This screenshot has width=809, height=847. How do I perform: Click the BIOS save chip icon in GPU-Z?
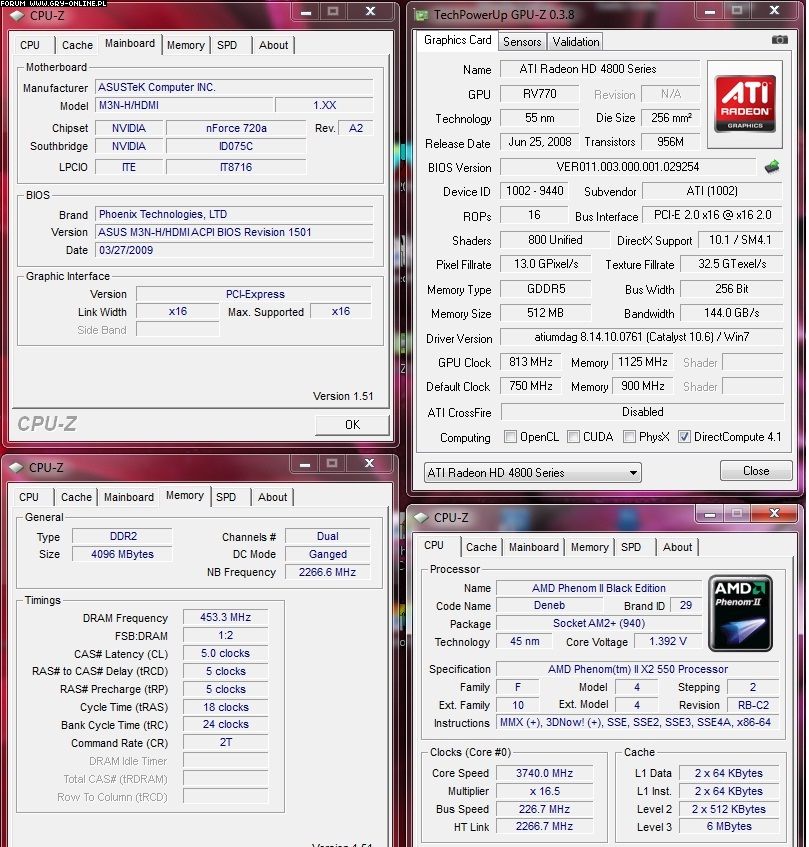pyautogui.click(x=772, y=166)
